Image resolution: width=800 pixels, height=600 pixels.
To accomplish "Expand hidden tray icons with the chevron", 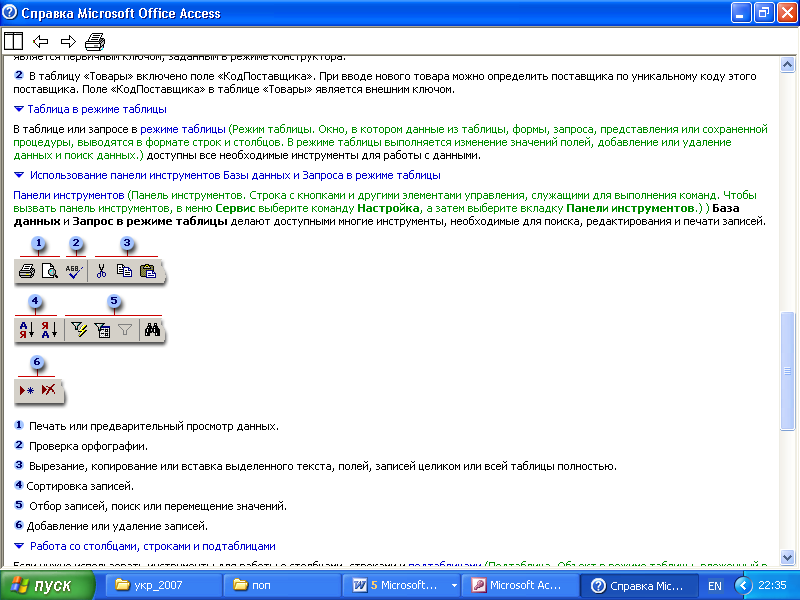I will pyautogui.click(x=743, y=585).
